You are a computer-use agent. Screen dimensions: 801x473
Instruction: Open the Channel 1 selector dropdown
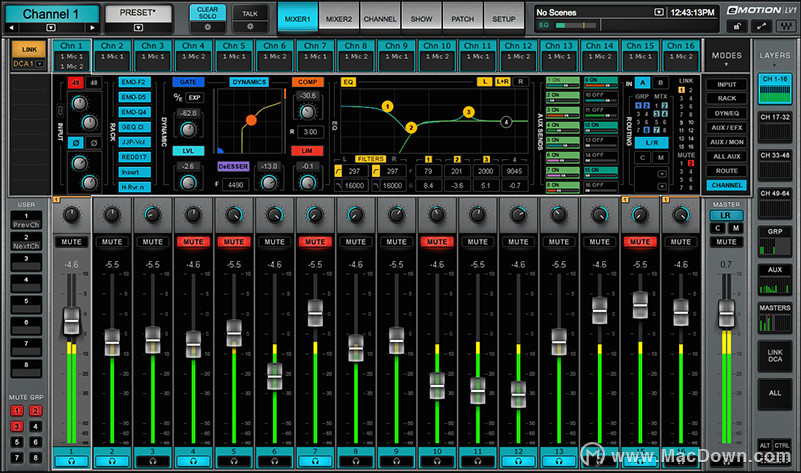(51, 28)
